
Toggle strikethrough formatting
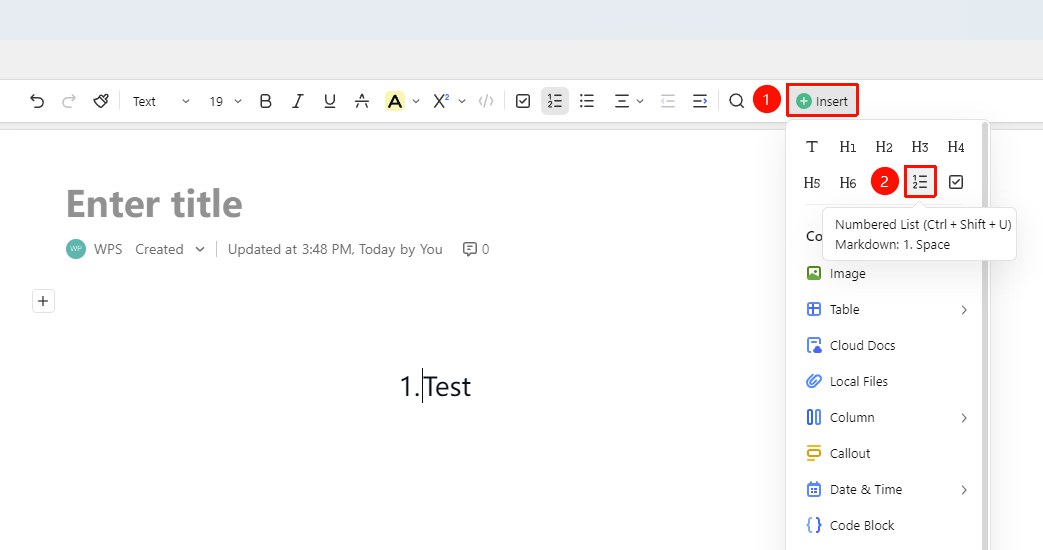pos(362,101)
